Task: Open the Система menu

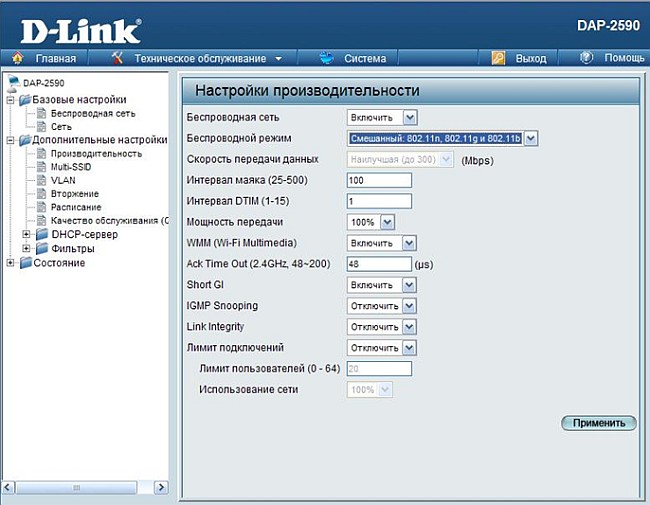Action: (x=364, y=58)
